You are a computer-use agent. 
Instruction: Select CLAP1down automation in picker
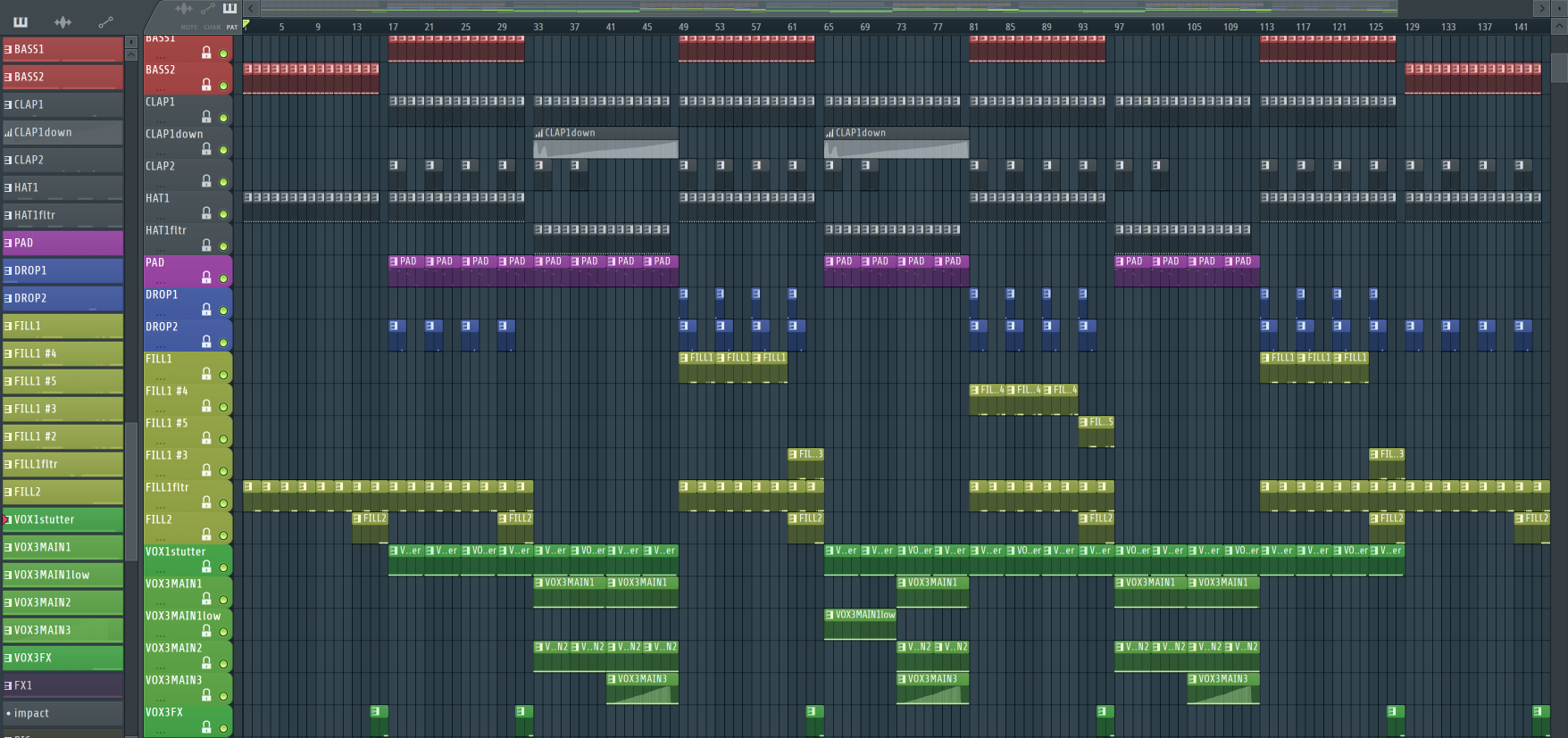(x=63, y=132)
